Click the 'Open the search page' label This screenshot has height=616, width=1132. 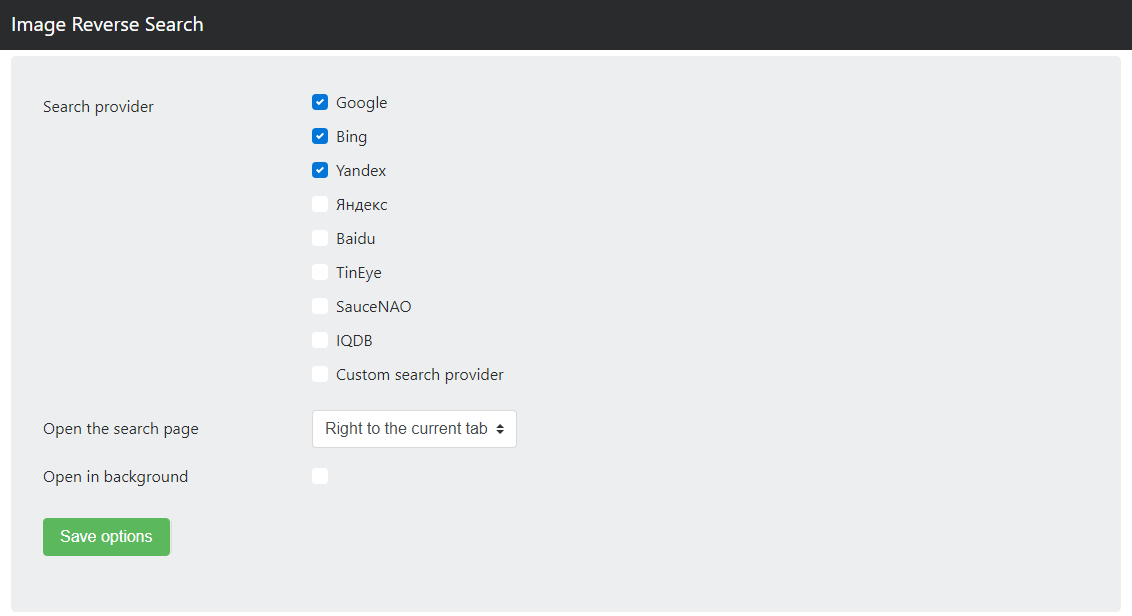[121, 429]
